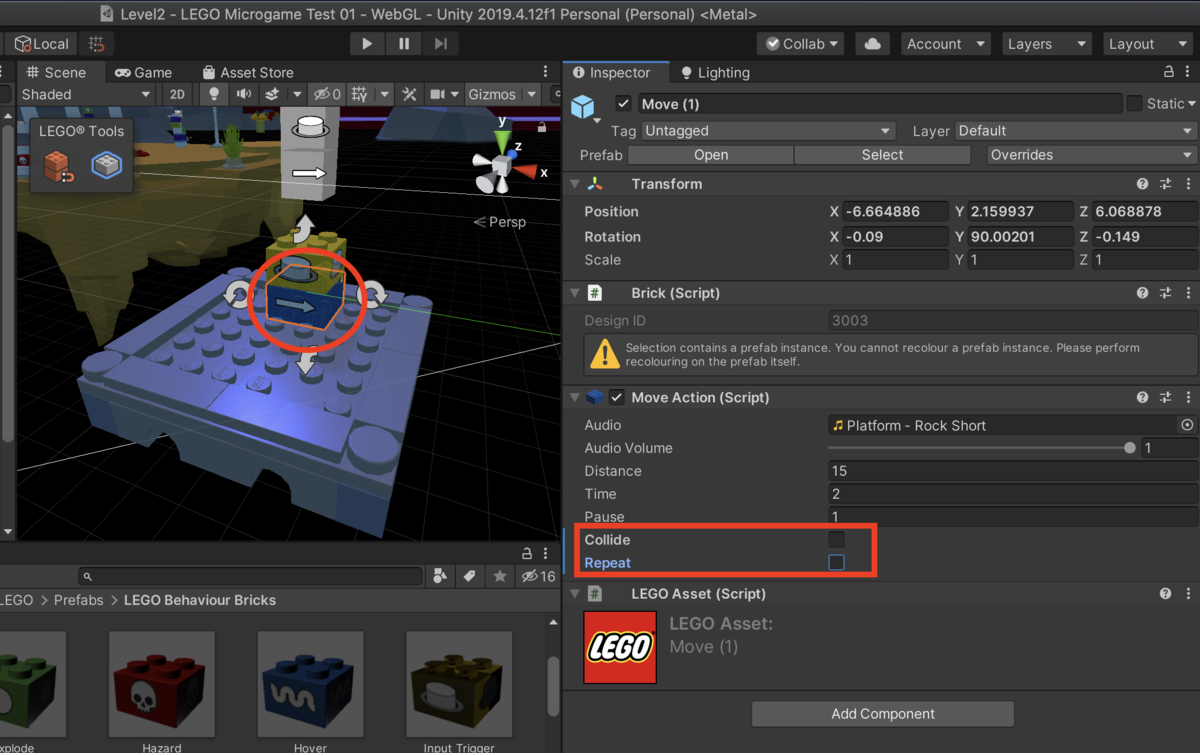Open Scene view more options menu
This screenshot has width=1200, height=753.
click(545, 72)
